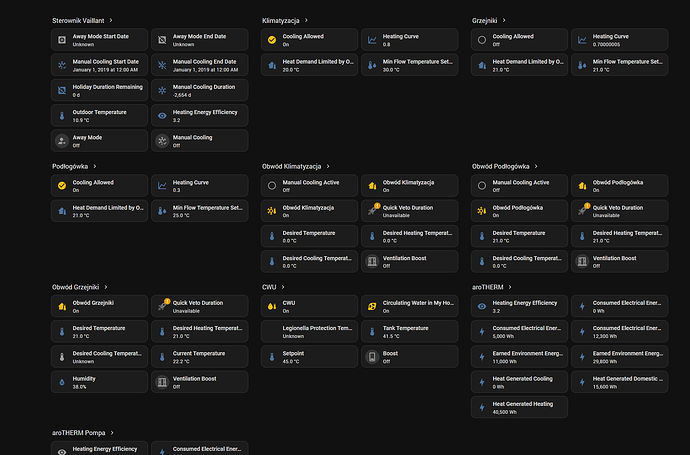The height and width of the screenshot is (455, 690).
Task: Click the Klimatyzacja Heating Curve chart icon
Action: point(372,40)
